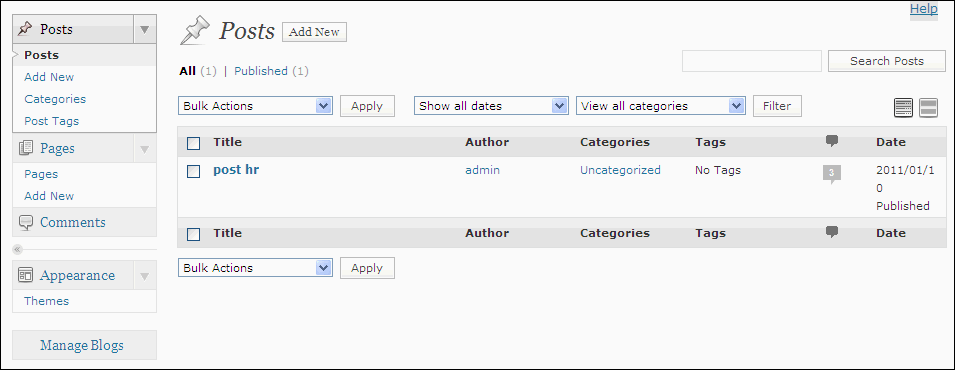Screen dimensions: 955x370
Task: Click the Filter button
Action: [x=777, y=105]
